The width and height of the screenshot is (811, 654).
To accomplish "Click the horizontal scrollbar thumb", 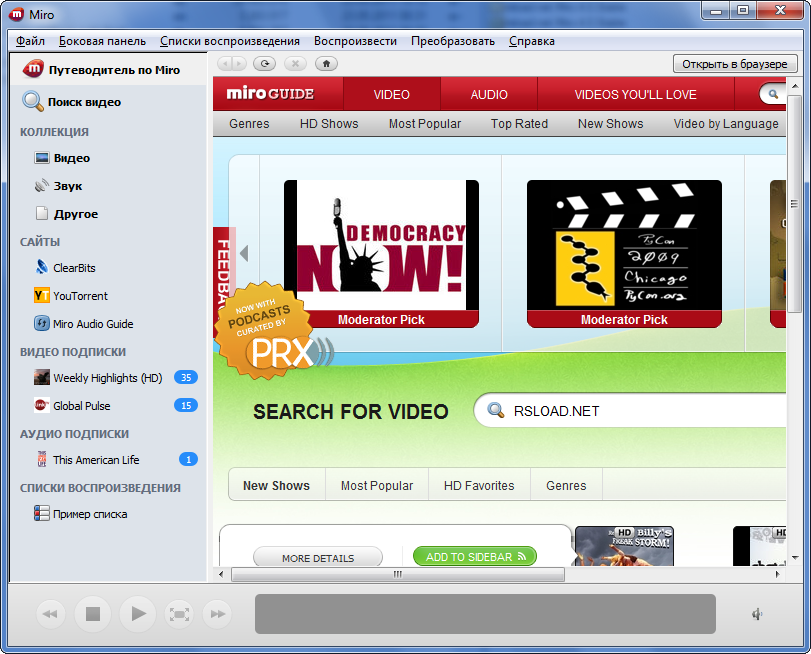I will (x=398, y=574).
